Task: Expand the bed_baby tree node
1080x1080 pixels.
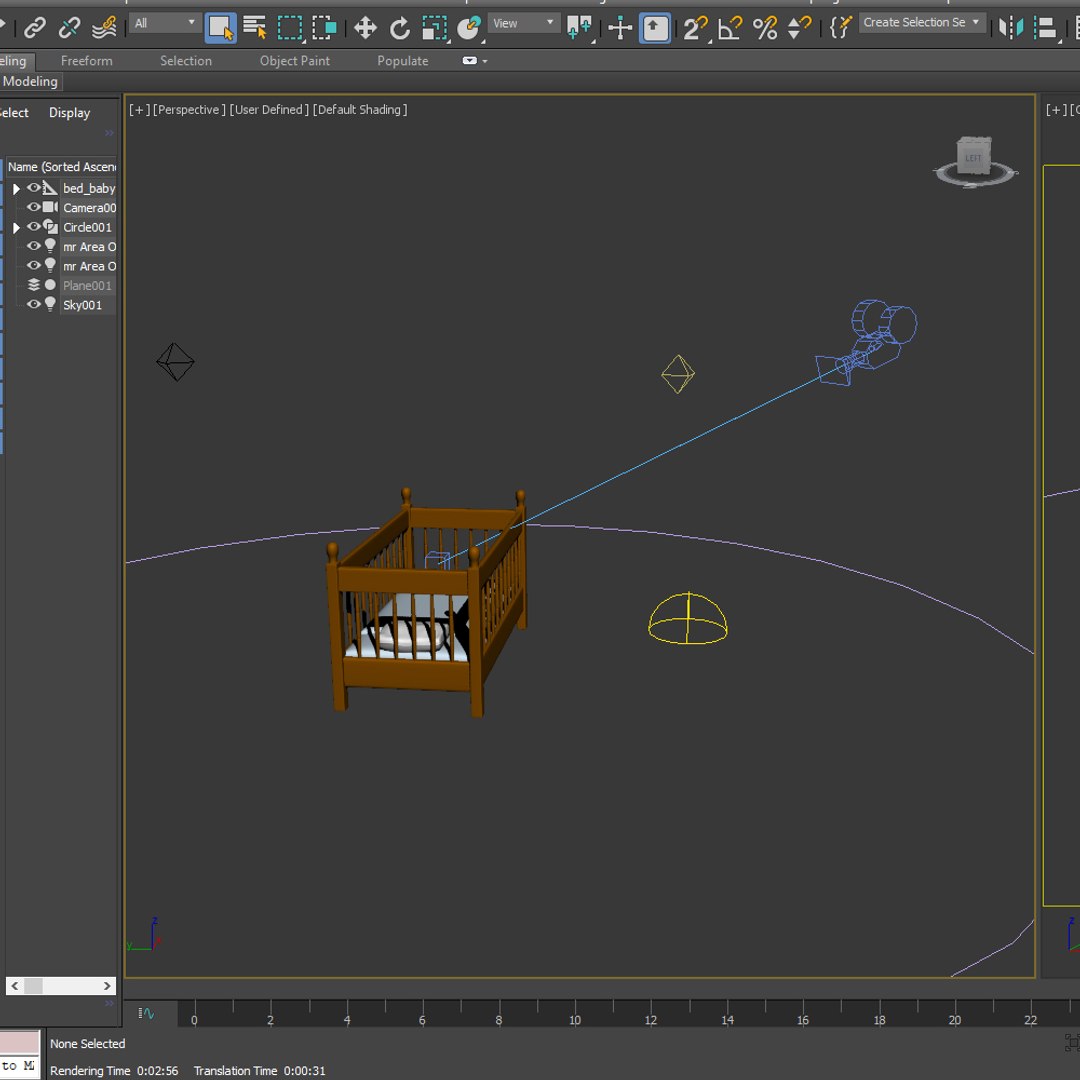Action: pyautogui.click(x=16, y=188)
